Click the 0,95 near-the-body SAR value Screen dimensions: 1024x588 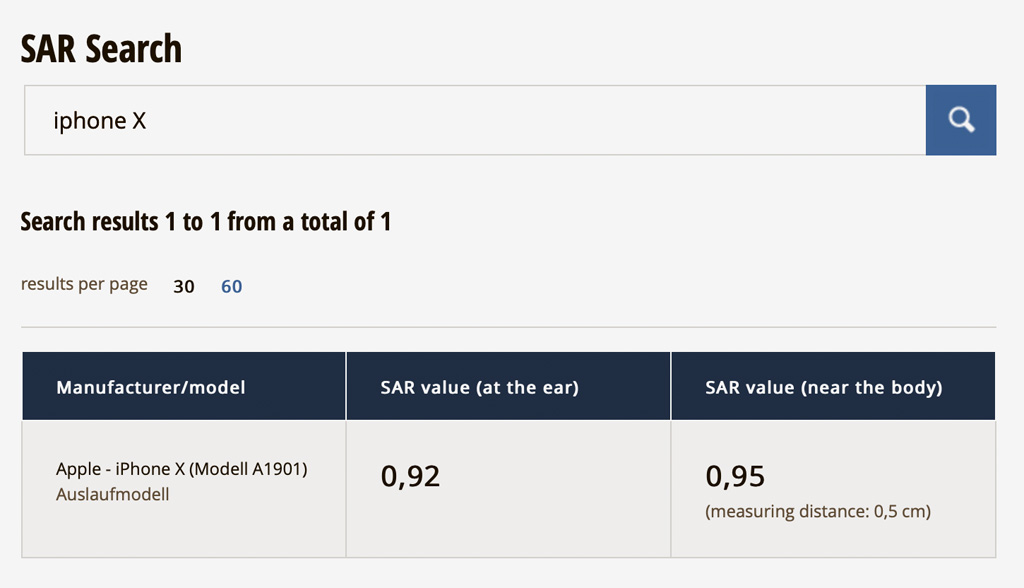[x=735, y=477]
